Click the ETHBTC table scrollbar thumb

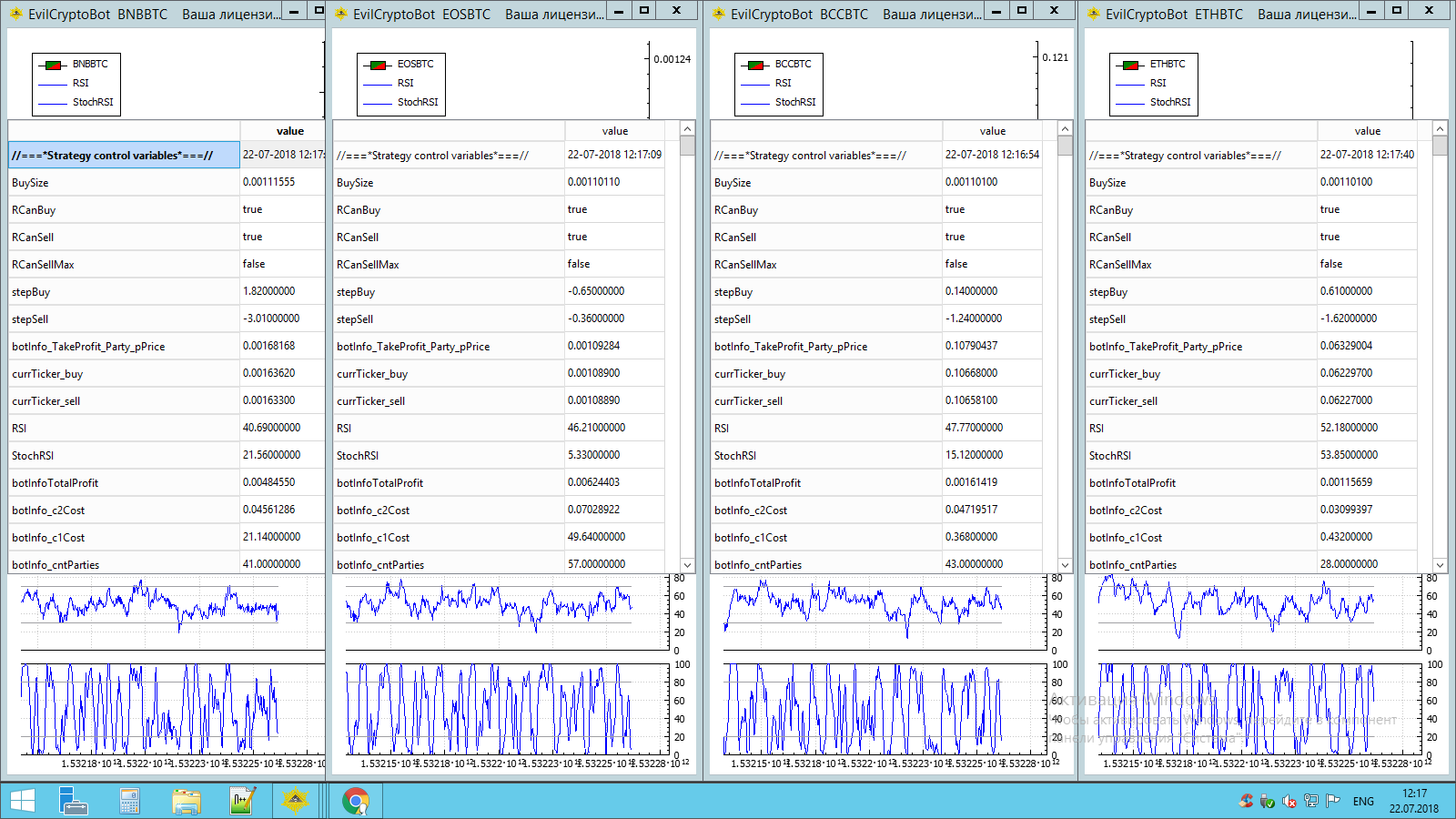pyautogui.click(x=1440, y=146)
